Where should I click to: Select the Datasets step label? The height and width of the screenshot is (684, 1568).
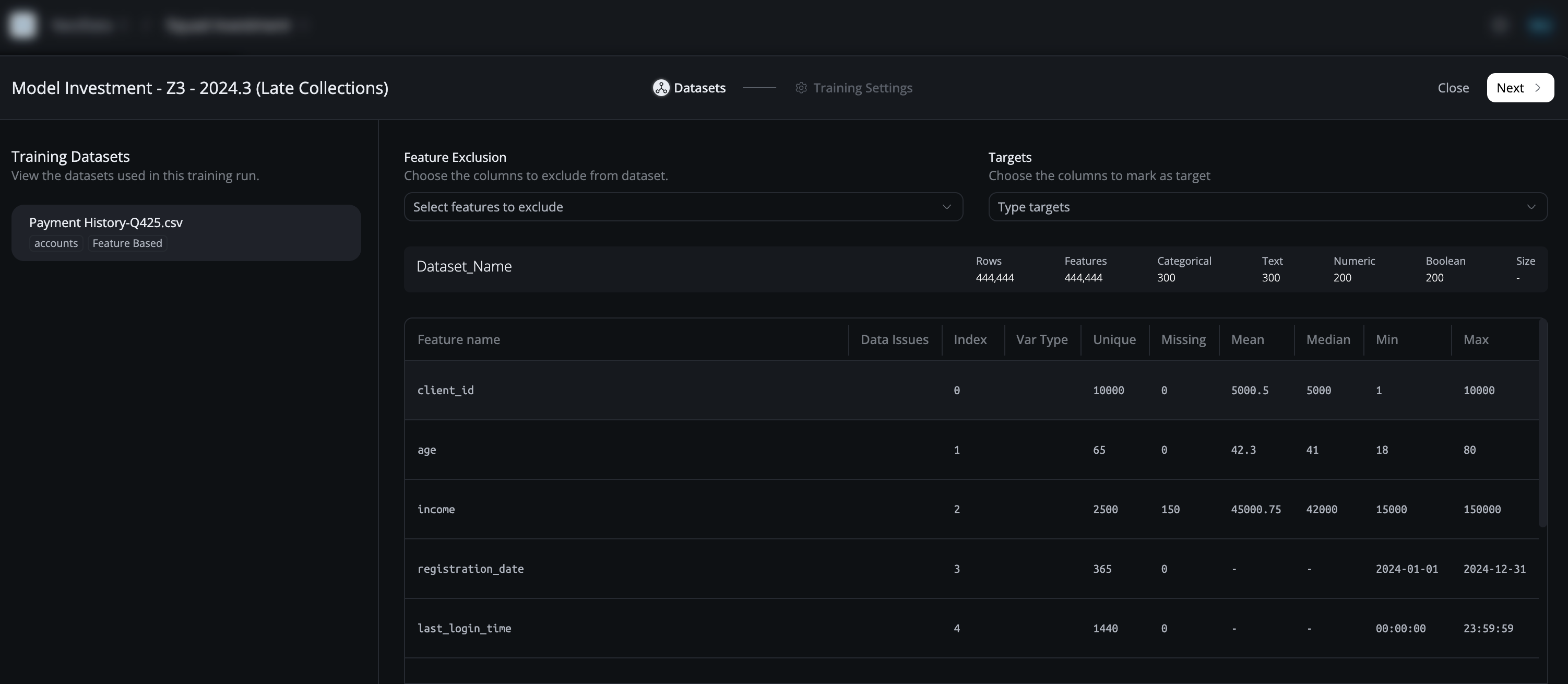pos(699,88)
